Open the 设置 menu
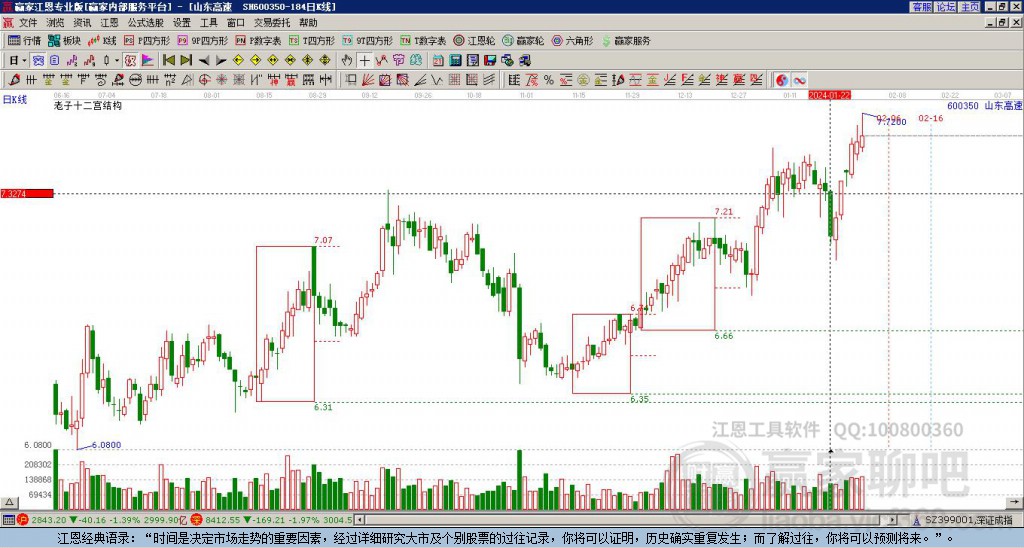Screen dimensions: 1024x548 (182, 23)
